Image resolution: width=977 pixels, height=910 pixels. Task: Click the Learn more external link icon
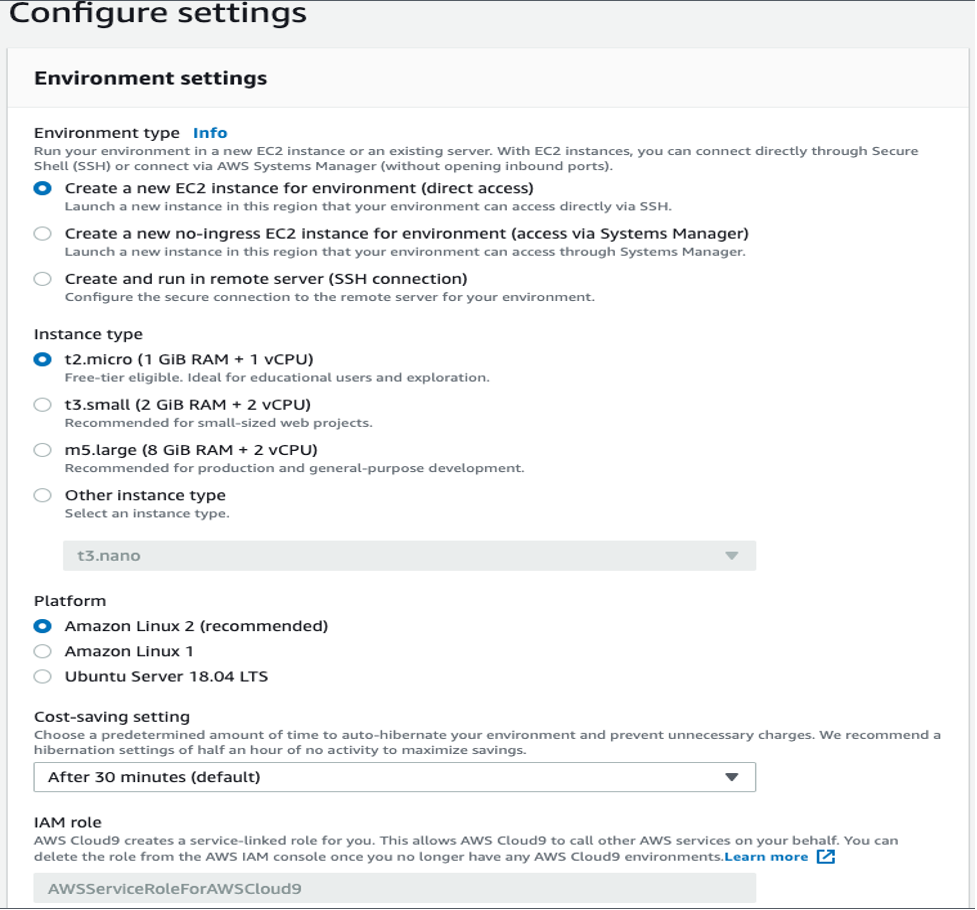click(823, 855)
